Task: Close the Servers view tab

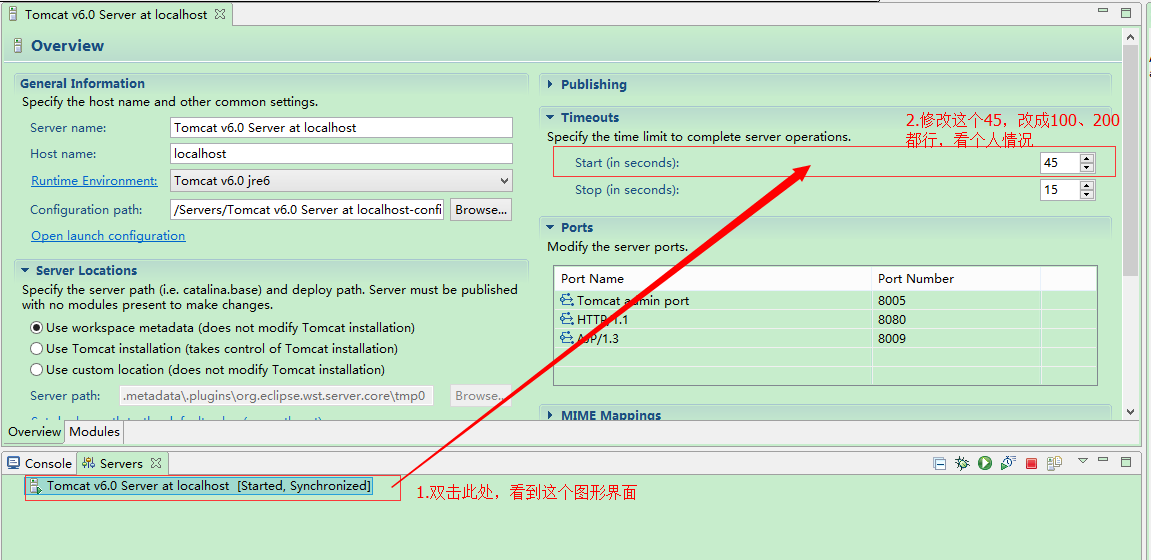Action: coord(155,463)
